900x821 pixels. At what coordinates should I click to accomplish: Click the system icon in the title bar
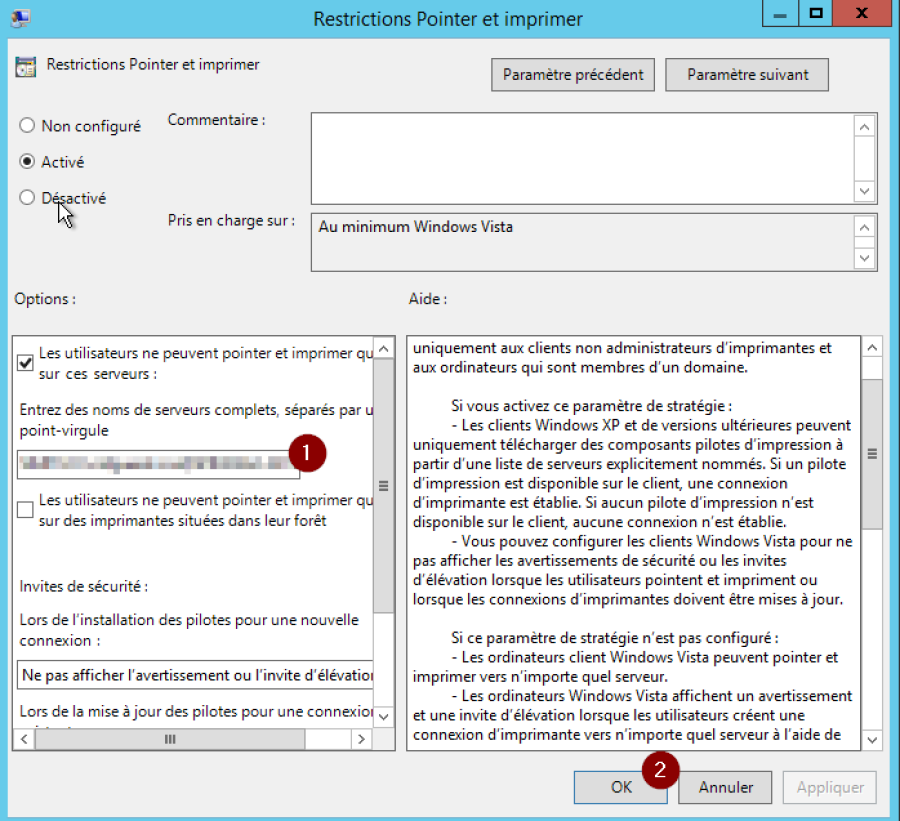point(21,18)
